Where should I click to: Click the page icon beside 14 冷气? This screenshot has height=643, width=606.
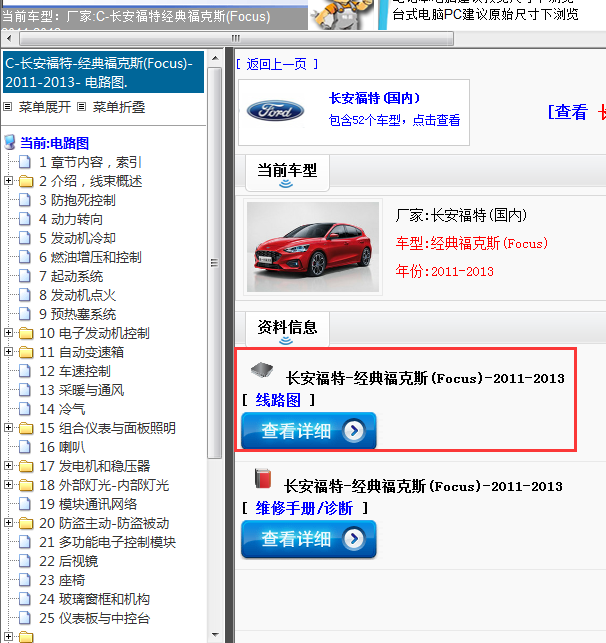click(x=25, y=409)
